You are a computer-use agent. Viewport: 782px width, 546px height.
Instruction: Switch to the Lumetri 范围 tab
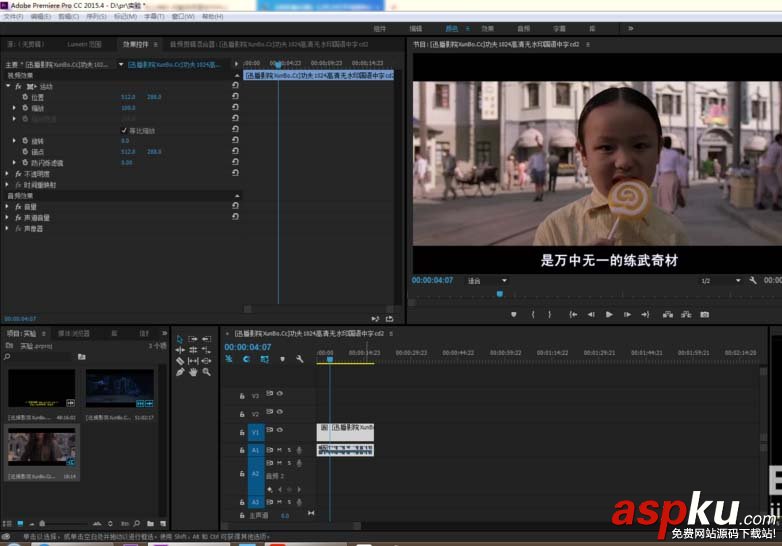click(82, 44)
